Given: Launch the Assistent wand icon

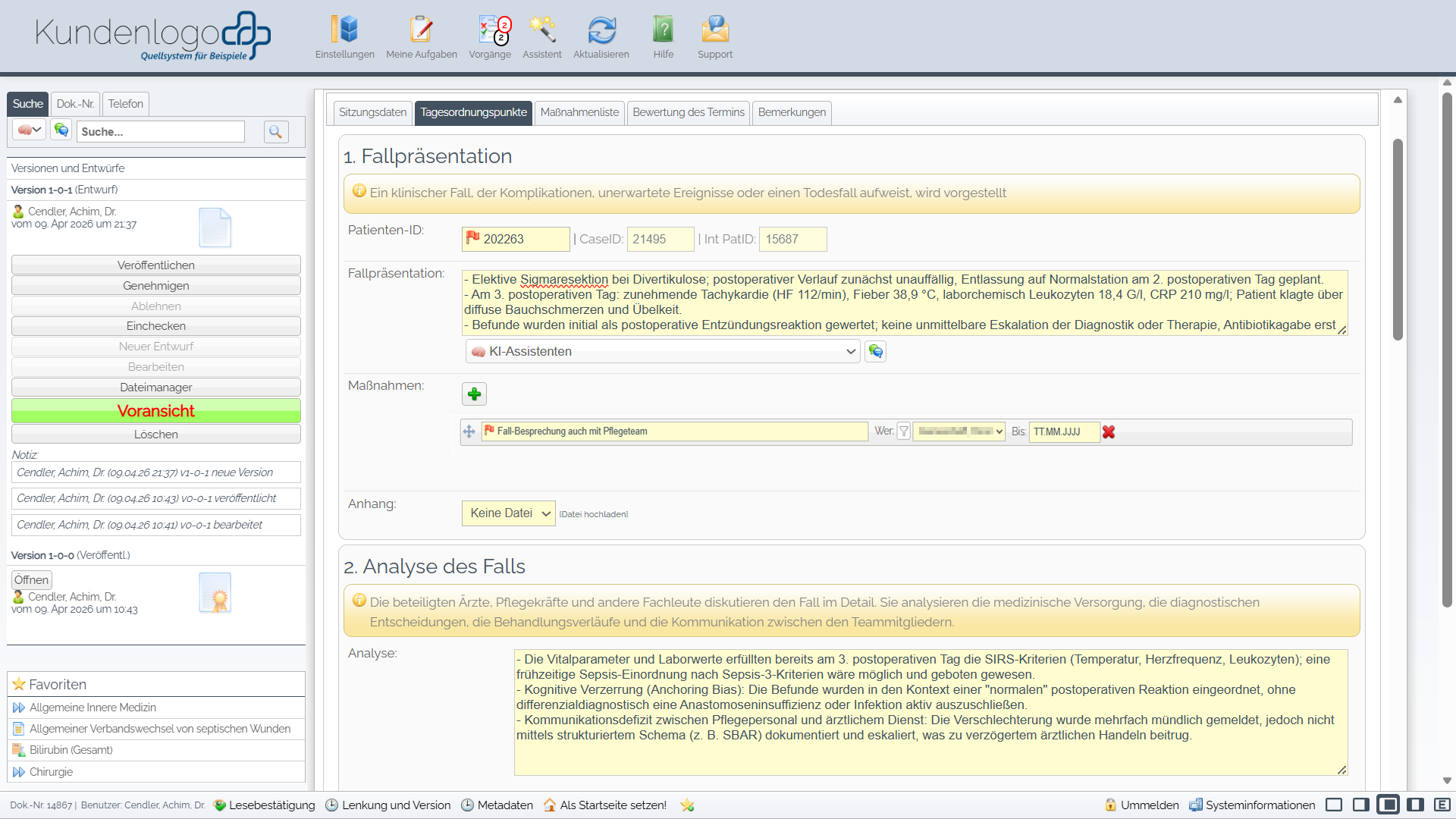Looking at the screenshot, I should [x=541, y=30].
